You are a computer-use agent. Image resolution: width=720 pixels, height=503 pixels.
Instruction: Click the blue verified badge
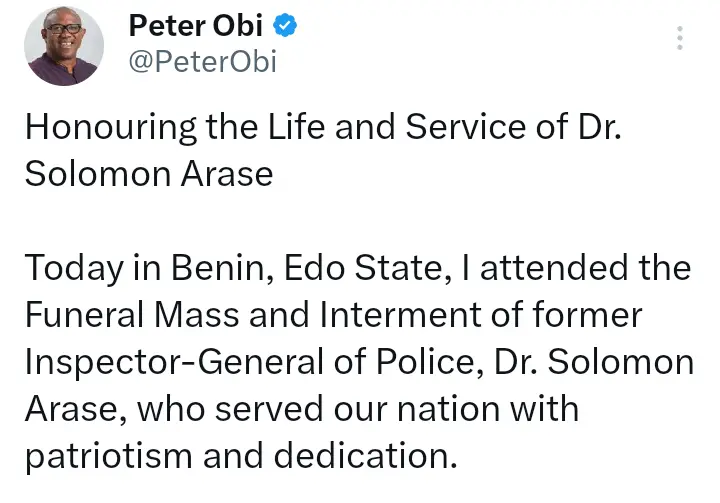click(x=285, y=28)
